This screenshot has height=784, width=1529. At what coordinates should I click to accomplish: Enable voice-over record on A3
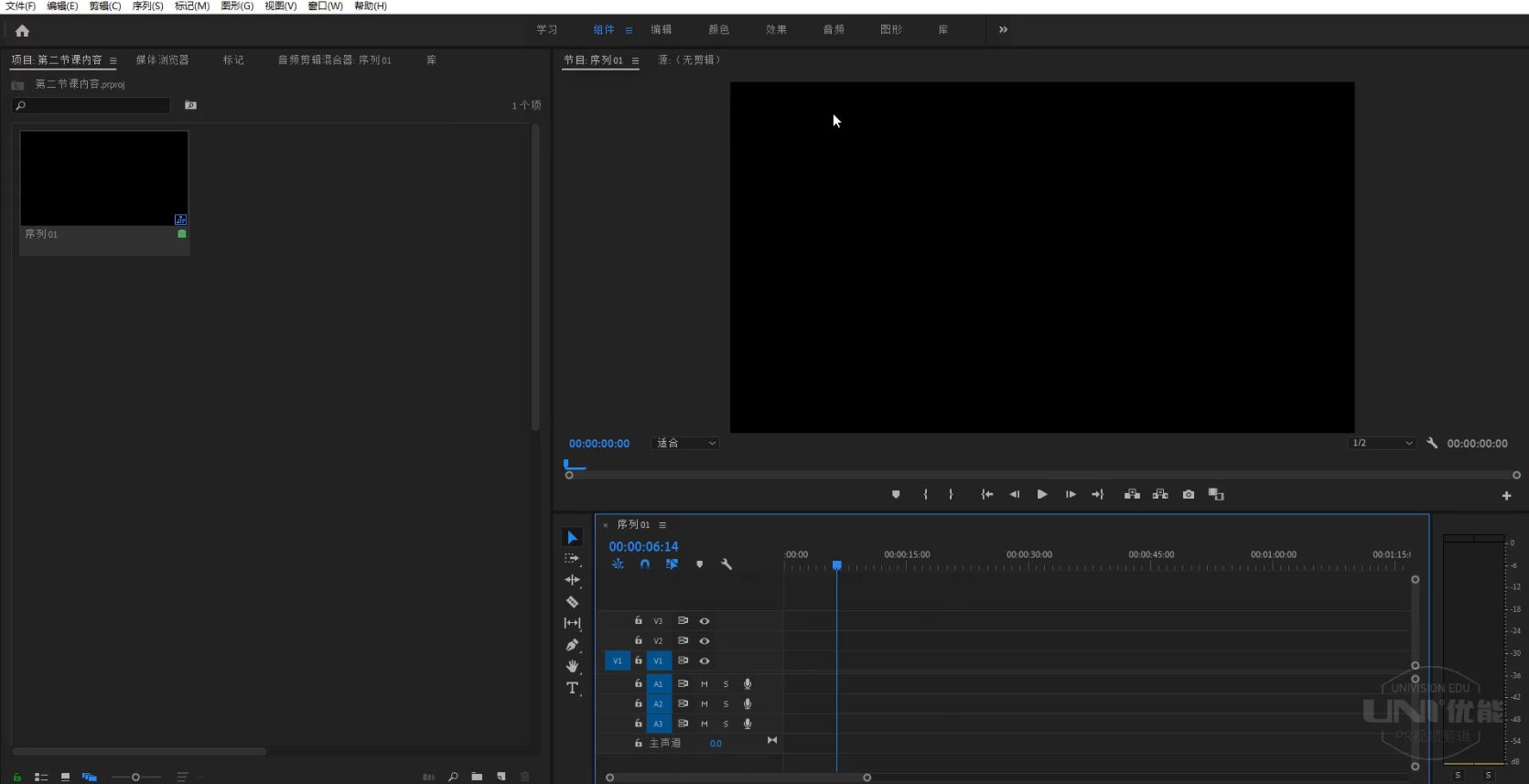click(x=748, y=724)
